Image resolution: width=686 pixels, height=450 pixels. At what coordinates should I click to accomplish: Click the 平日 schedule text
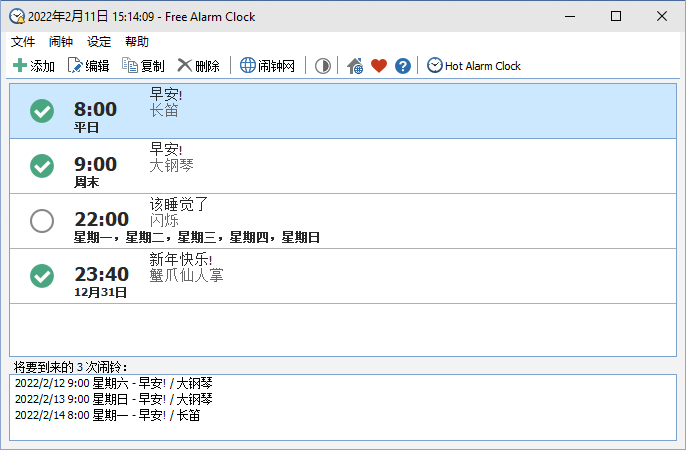pos(86,127)
